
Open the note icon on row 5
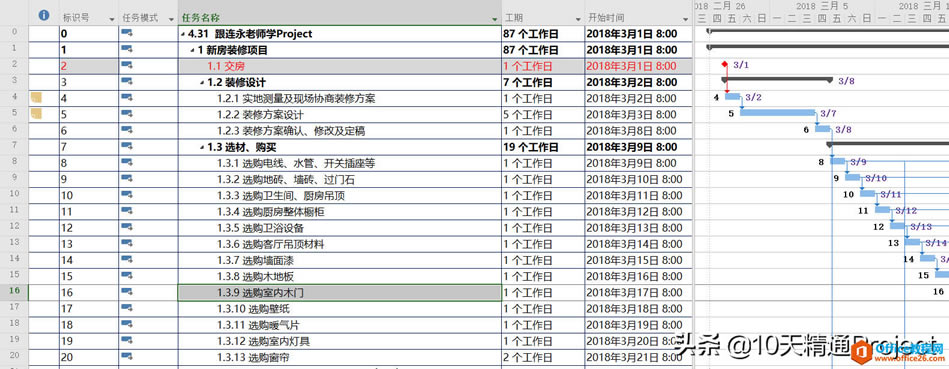pos(37,113)
